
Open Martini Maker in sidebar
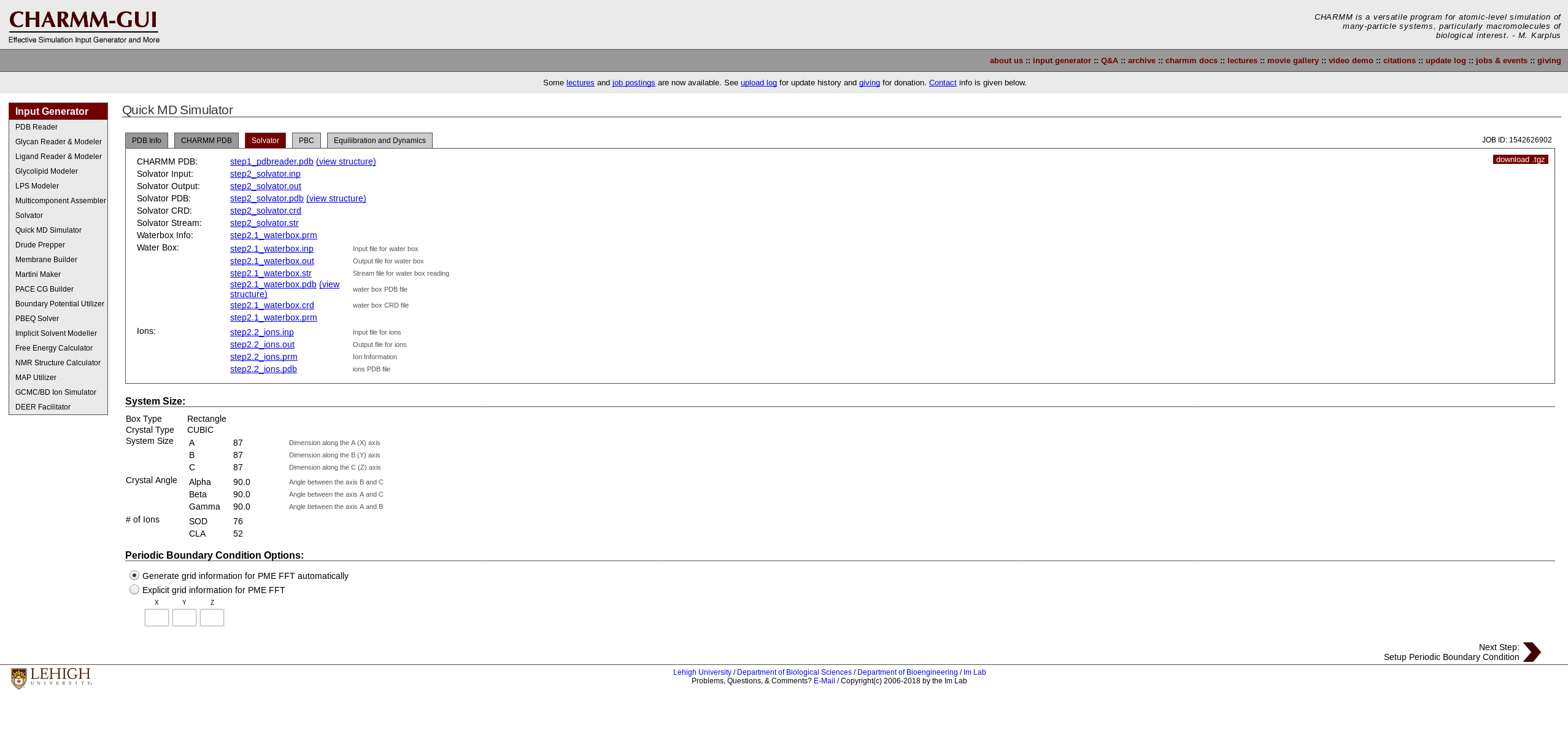click(38, 274)
